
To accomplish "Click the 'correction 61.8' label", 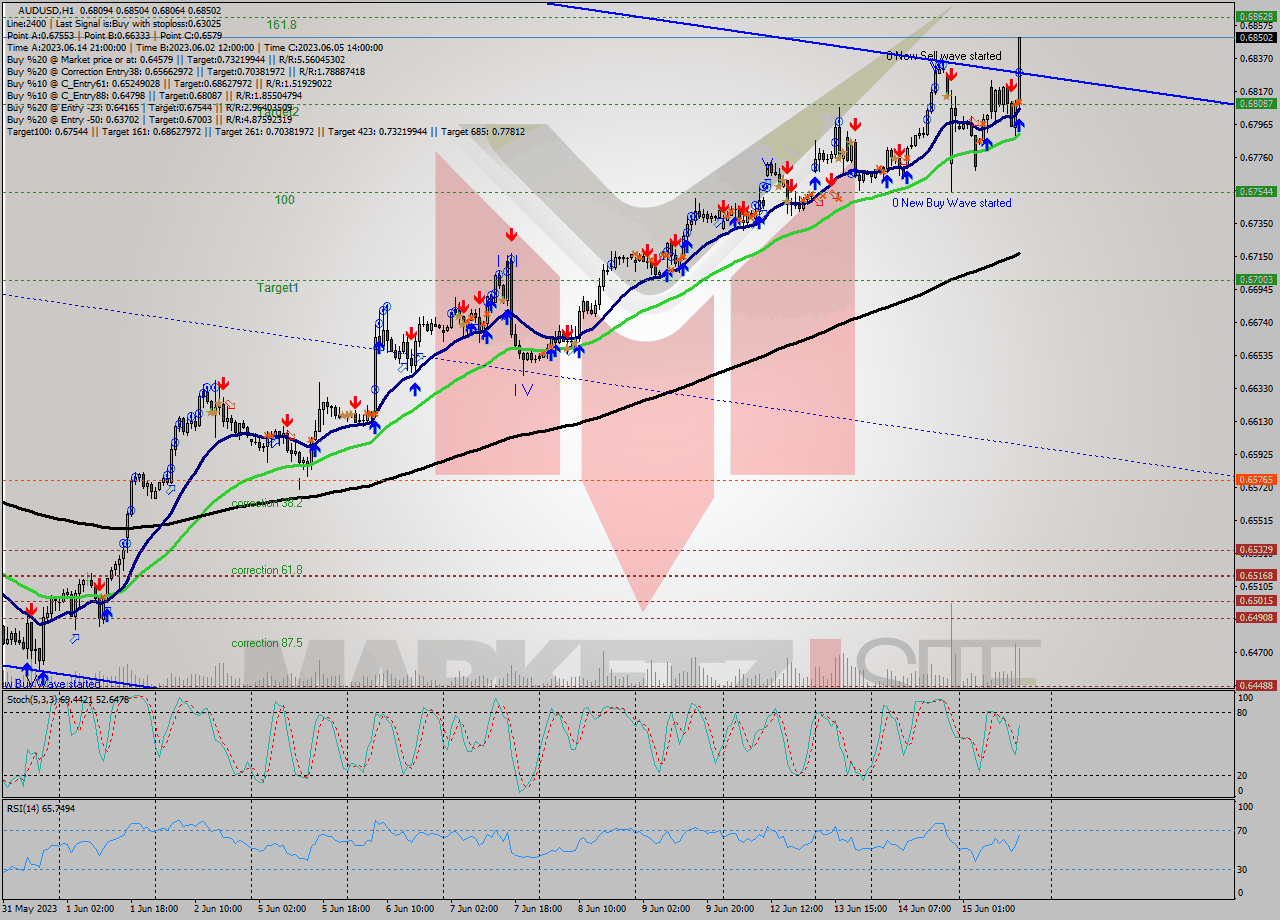I will [266, 570].
